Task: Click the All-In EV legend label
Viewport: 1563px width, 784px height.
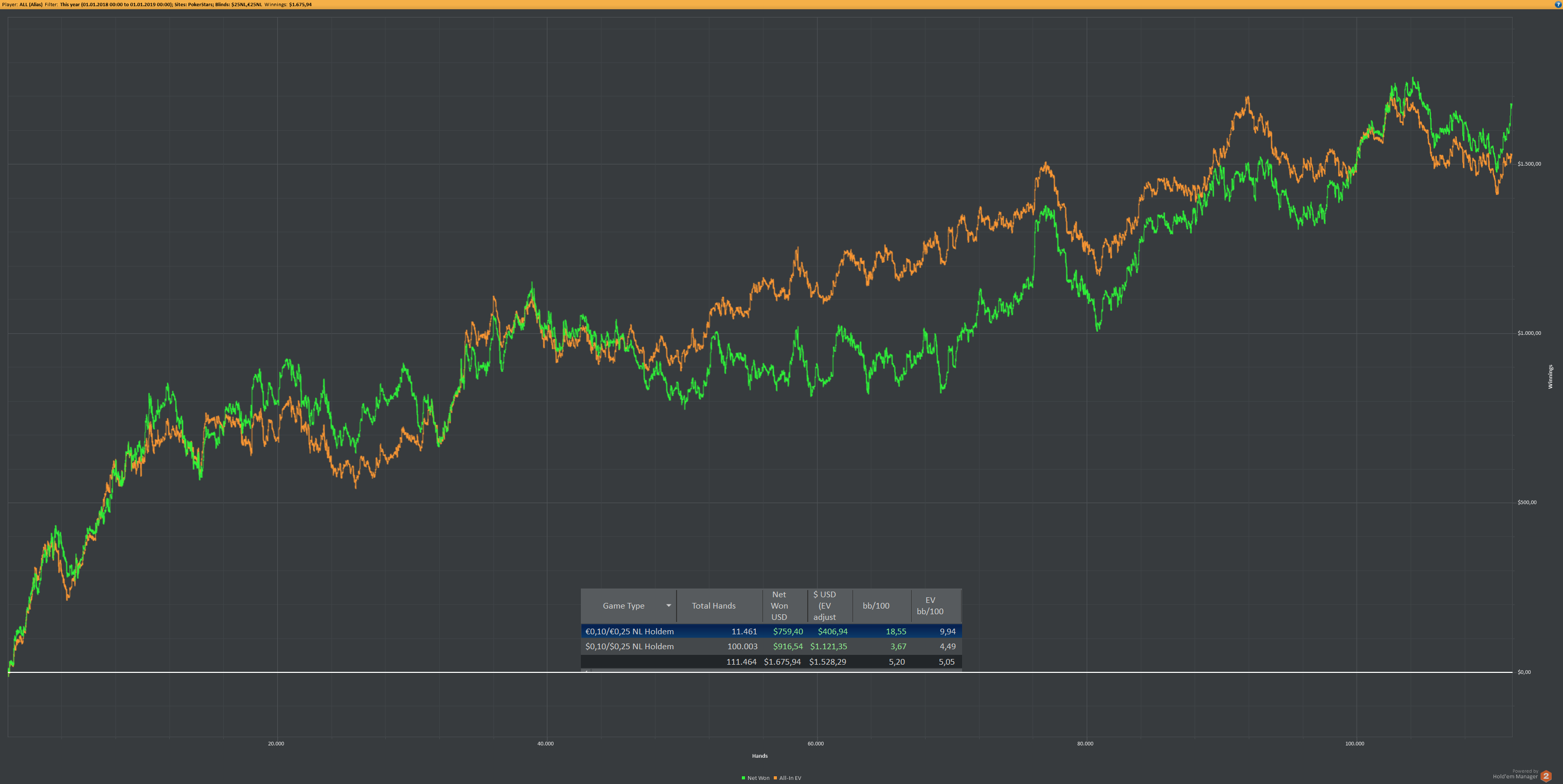Action: 790,778
